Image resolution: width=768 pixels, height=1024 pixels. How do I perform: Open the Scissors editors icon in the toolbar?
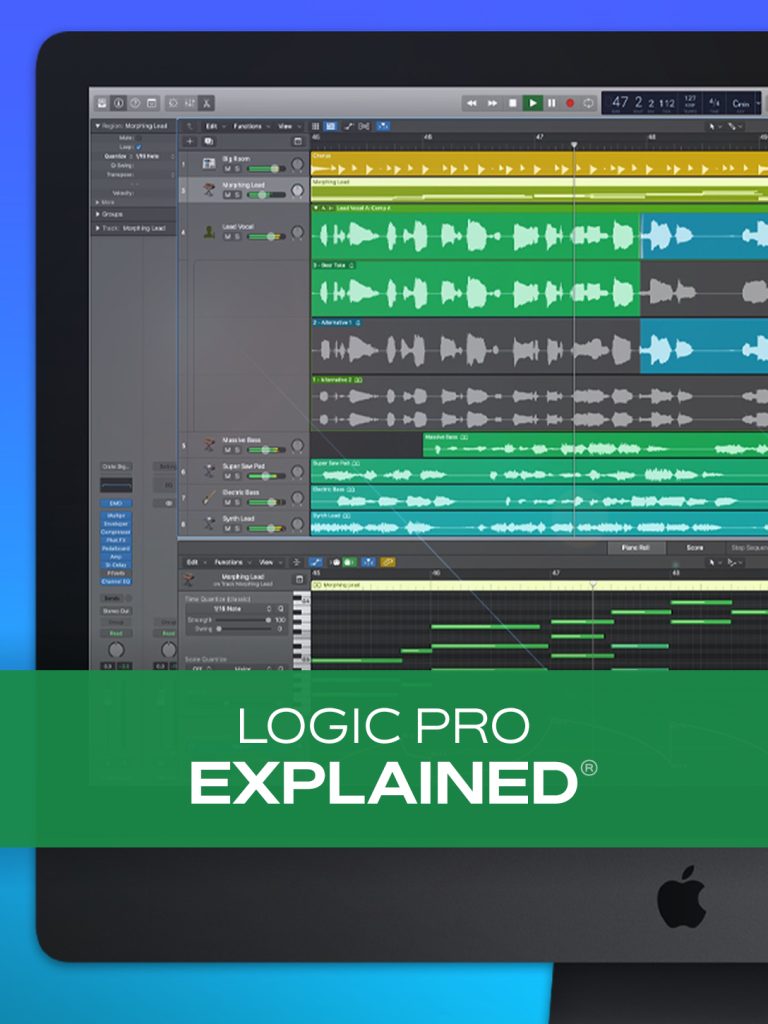pos(205,103)
